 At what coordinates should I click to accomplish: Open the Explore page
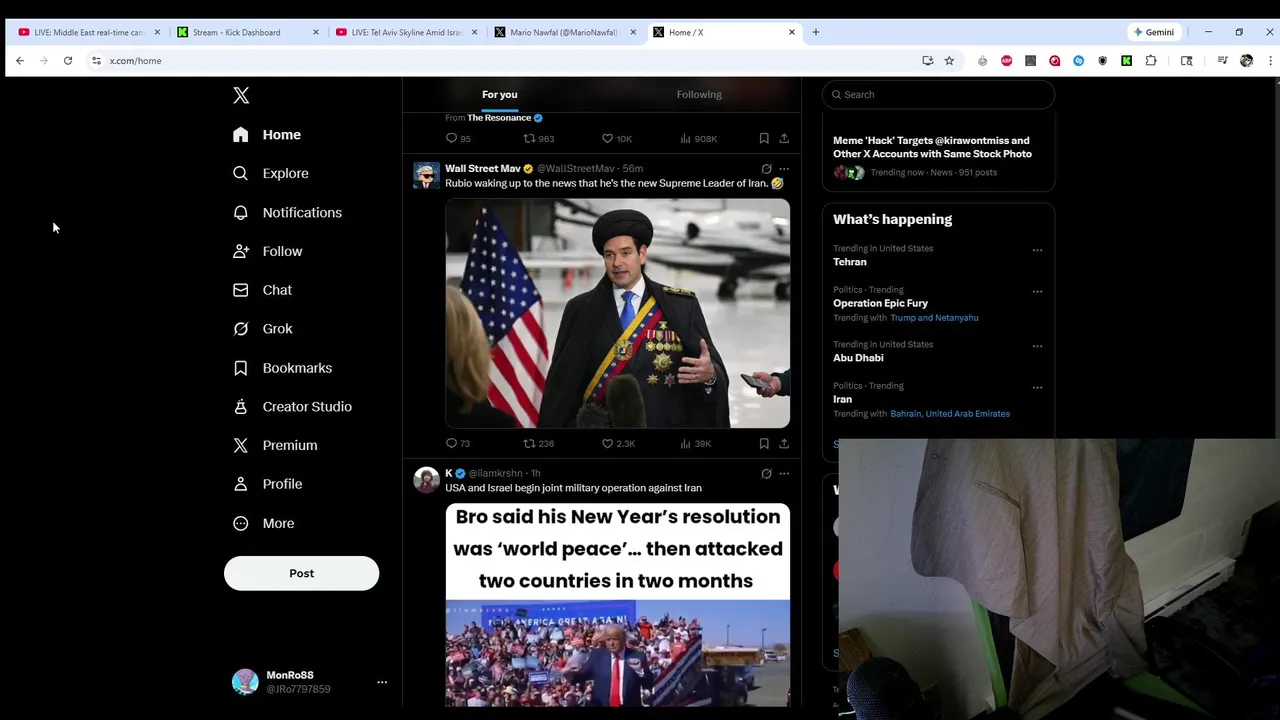271,173
